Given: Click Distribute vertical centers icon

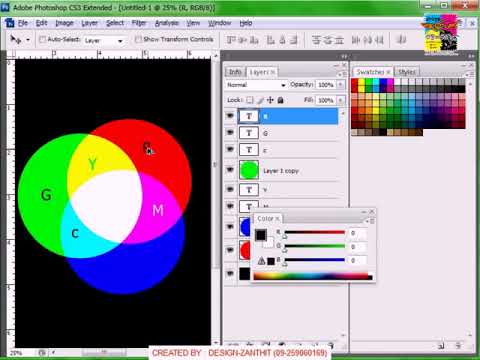Looking at the screenshot, I should coord(328,40).
